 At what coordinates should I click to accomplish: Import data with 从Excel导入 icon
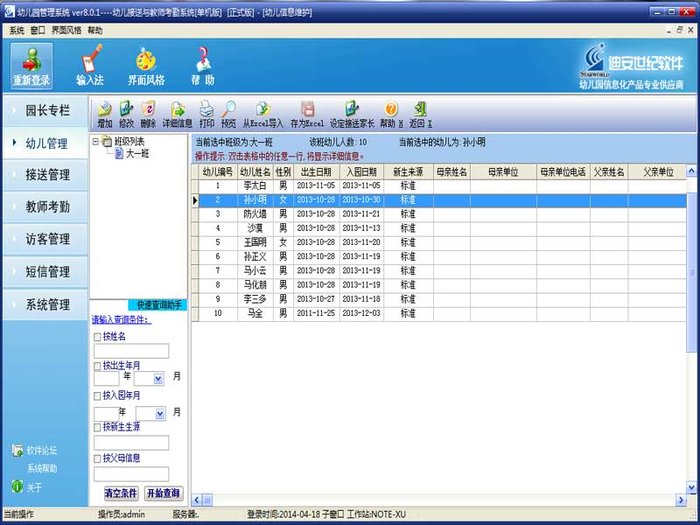(263, 113)
